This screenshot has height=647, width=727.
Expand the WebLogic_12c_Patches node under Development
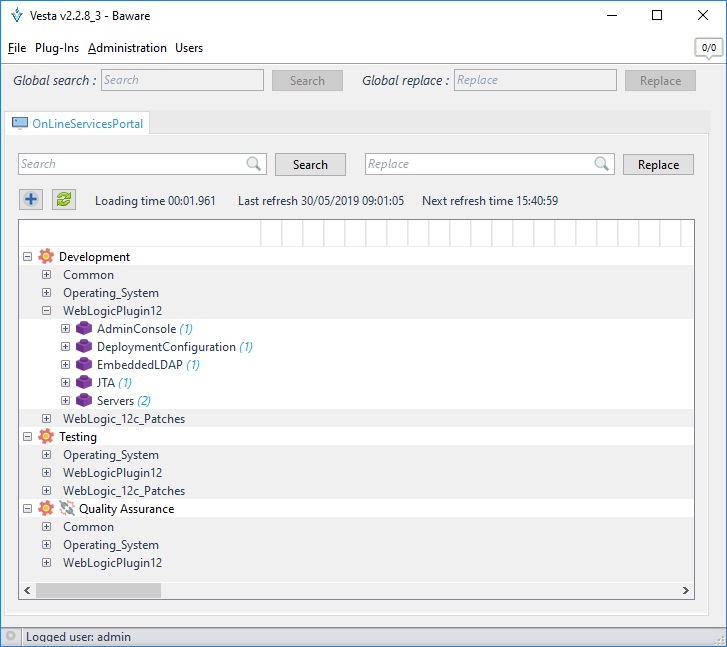click(46, 419)
